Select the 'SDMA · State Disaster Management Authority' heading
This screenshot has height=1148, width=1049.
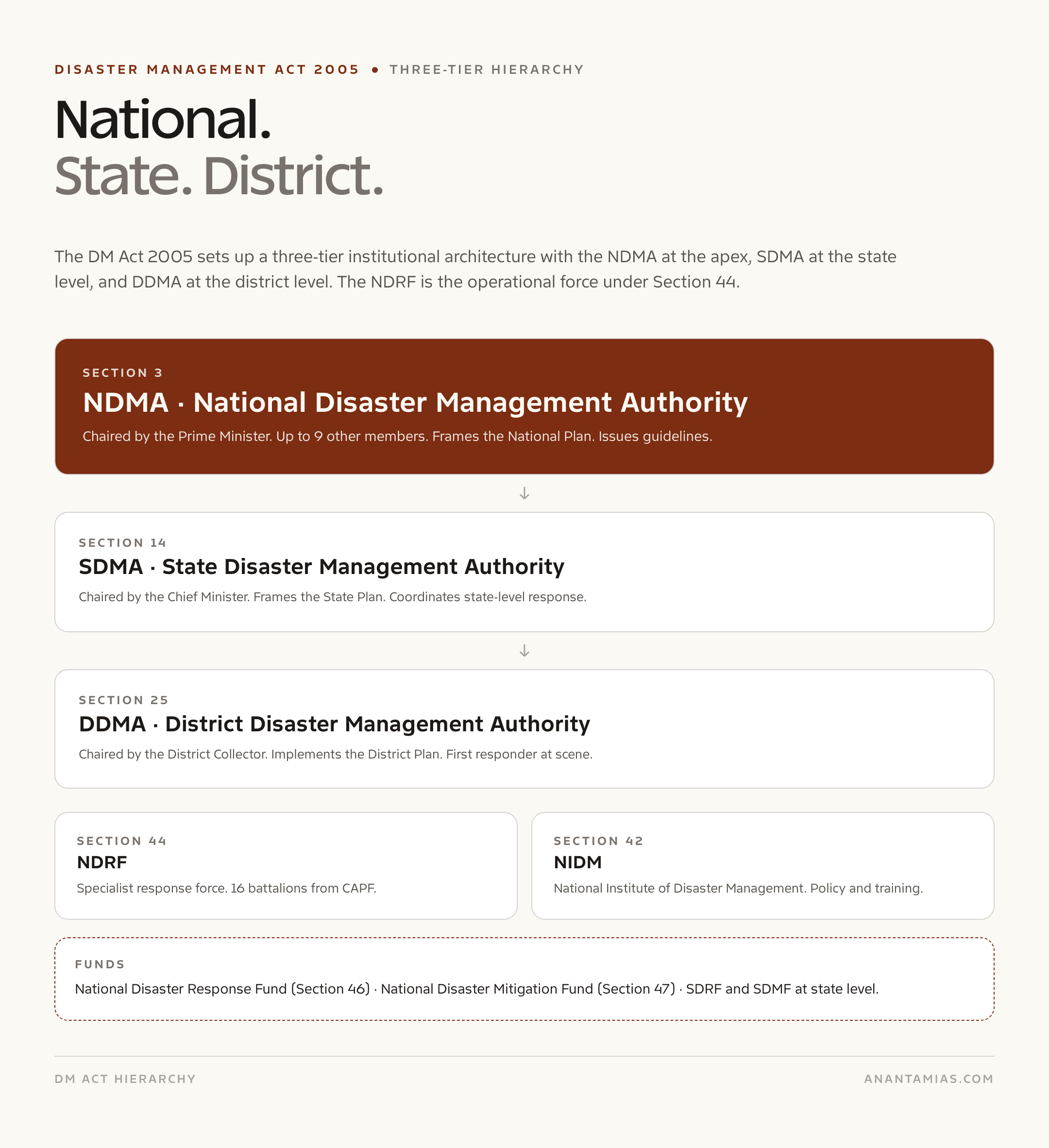pos(322,567)
